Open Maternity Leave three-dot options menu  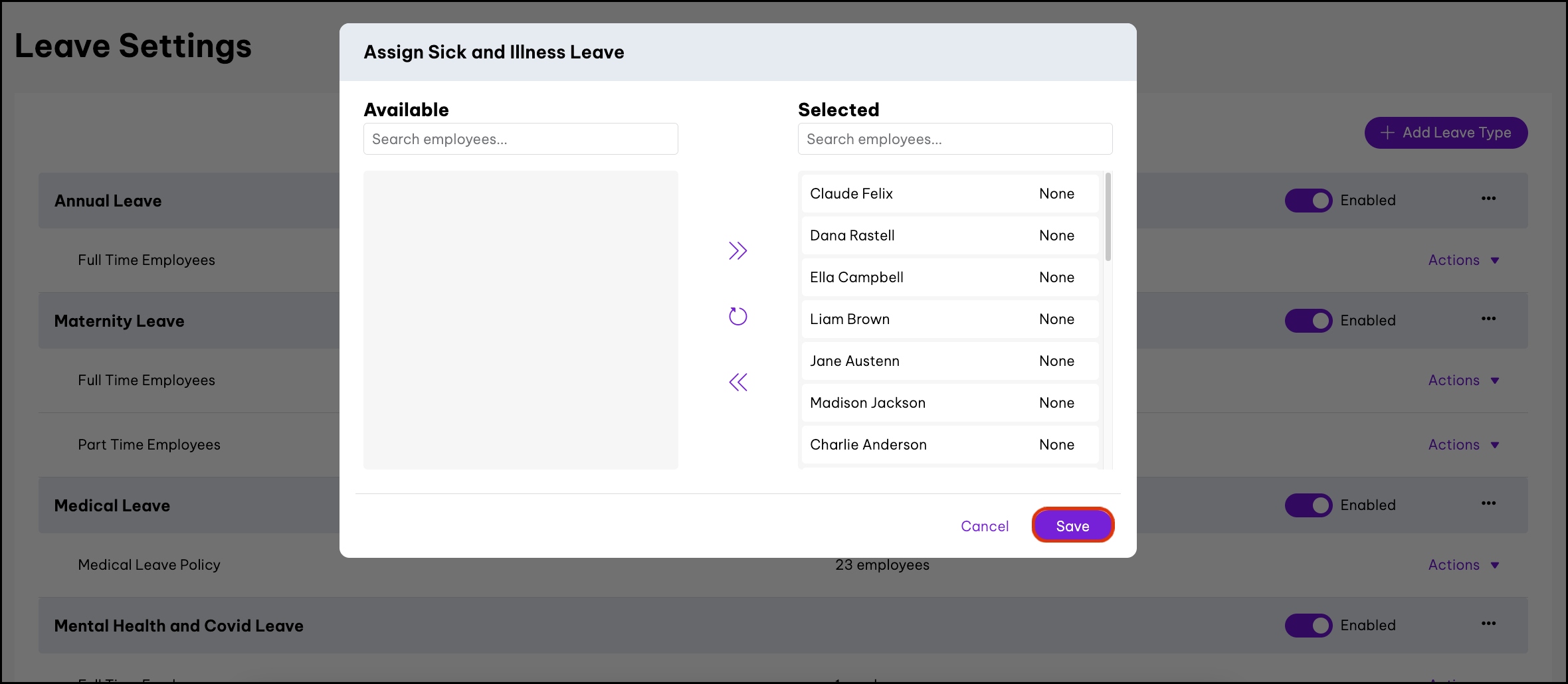(1488, 319)
